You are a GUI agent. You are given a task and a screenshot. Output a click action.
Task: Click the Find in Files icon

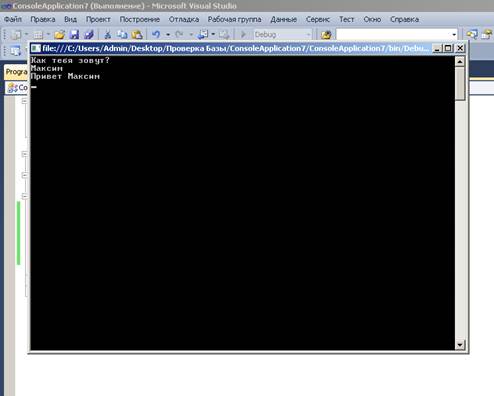(x=326, y=34)
